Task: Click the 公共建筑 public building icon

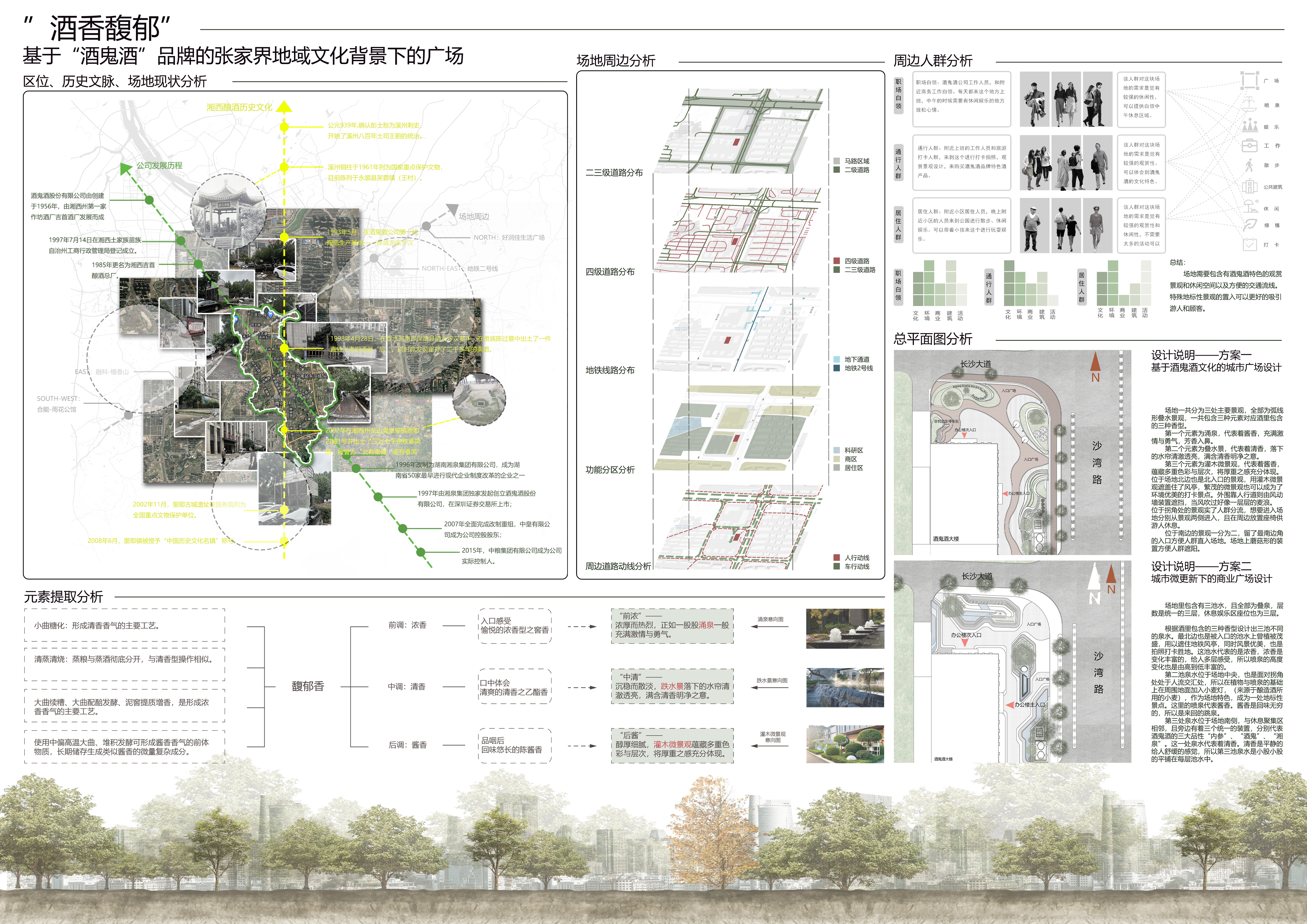Action: coord(1250,186)
